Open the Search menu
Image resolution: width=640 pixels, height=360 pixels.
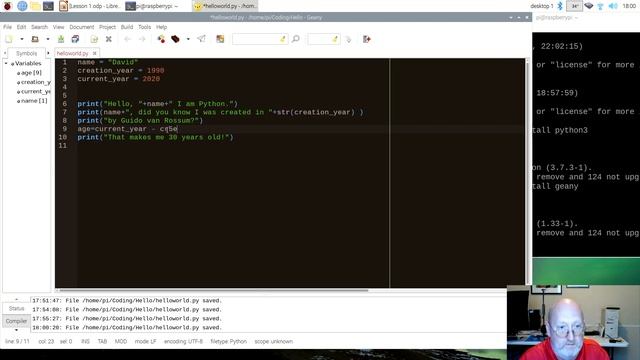[x=40, y=27]
